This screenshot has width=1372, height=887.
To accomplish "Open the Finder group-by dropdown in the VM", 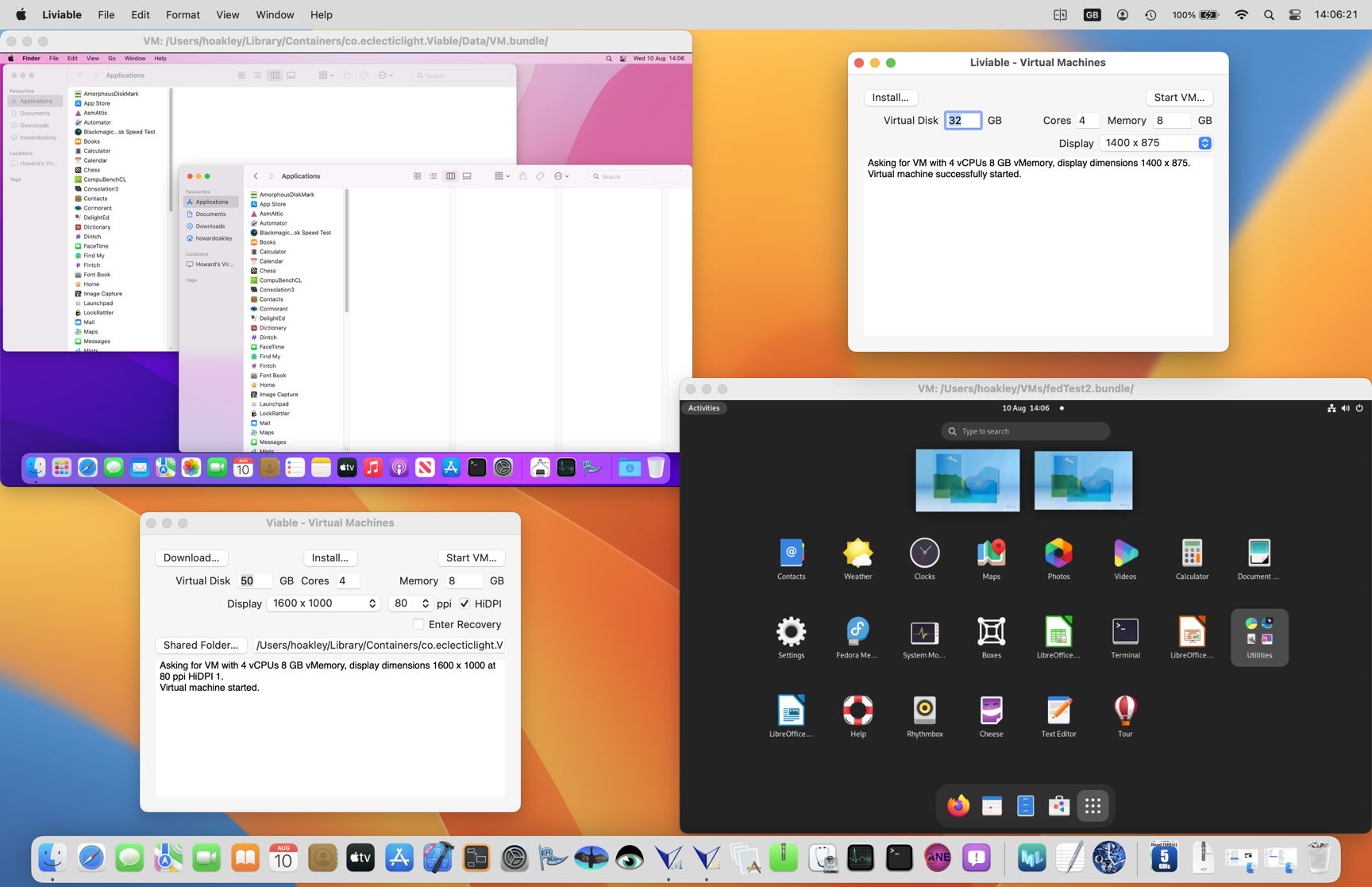I will [324, 75].
